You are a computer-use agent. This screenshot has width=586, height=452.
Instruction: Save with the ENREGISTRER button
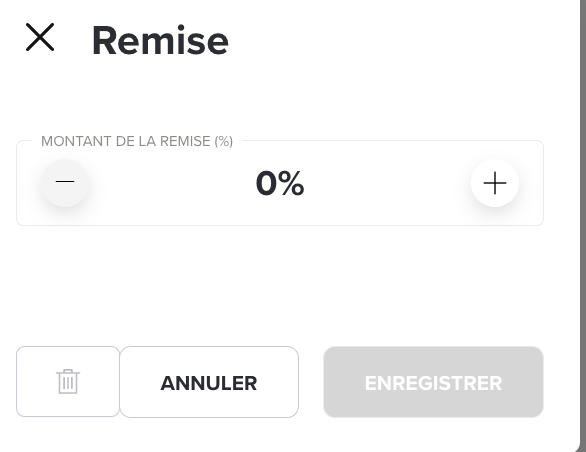(x=433, y=382)
